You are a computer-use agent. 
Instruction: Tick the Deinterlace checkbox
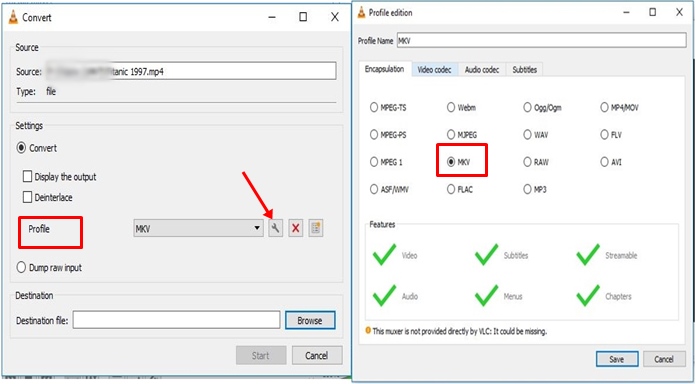pyautogui.click(x=28, y=197)
